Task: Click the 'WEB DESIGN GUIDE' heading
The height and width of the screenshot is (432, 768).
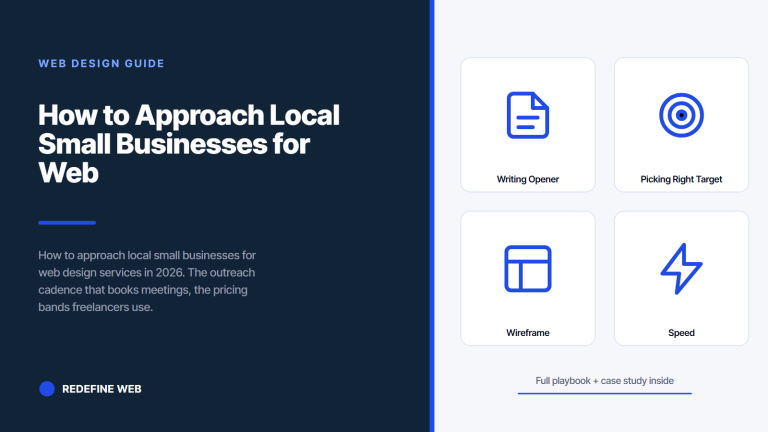Action: click(101, 64)
